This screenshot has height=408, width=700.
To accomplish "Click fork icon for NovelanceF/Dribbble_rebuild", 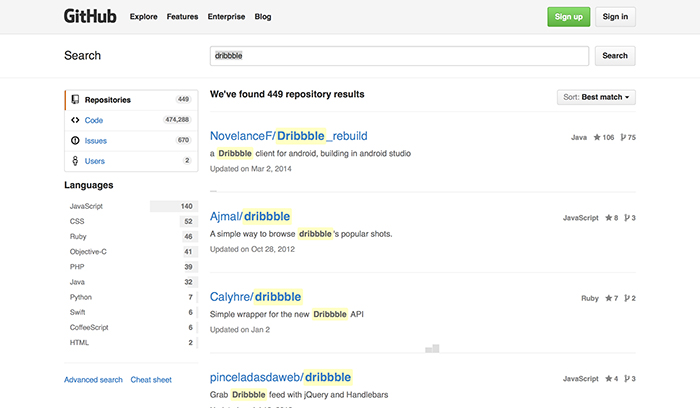I will pyautogui.click(x=623, y=137).
